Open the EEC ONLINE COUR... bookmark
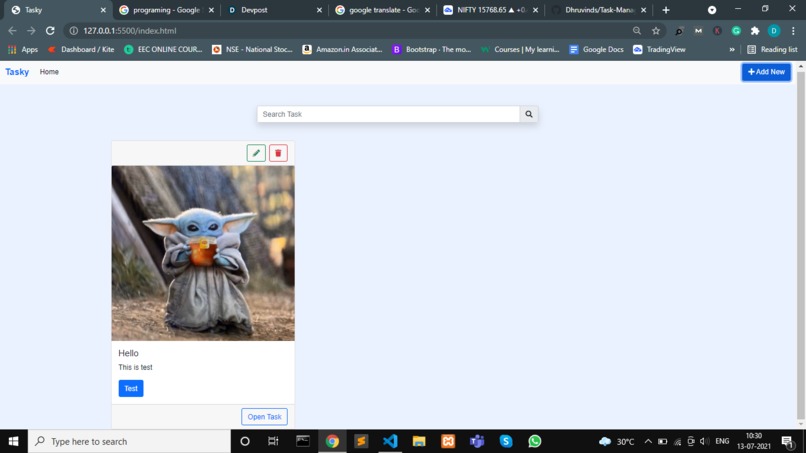Image resolution: width=806 pixels, height=453 pixels. click(163, 49)
